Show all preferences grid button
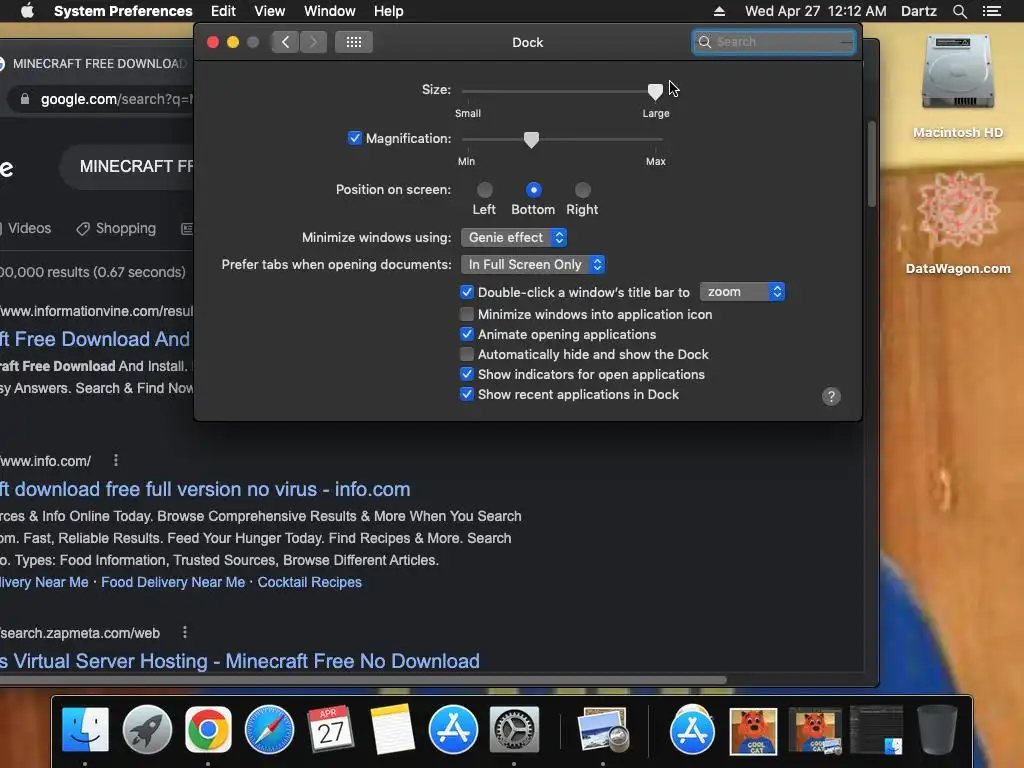 pos(354,42)
